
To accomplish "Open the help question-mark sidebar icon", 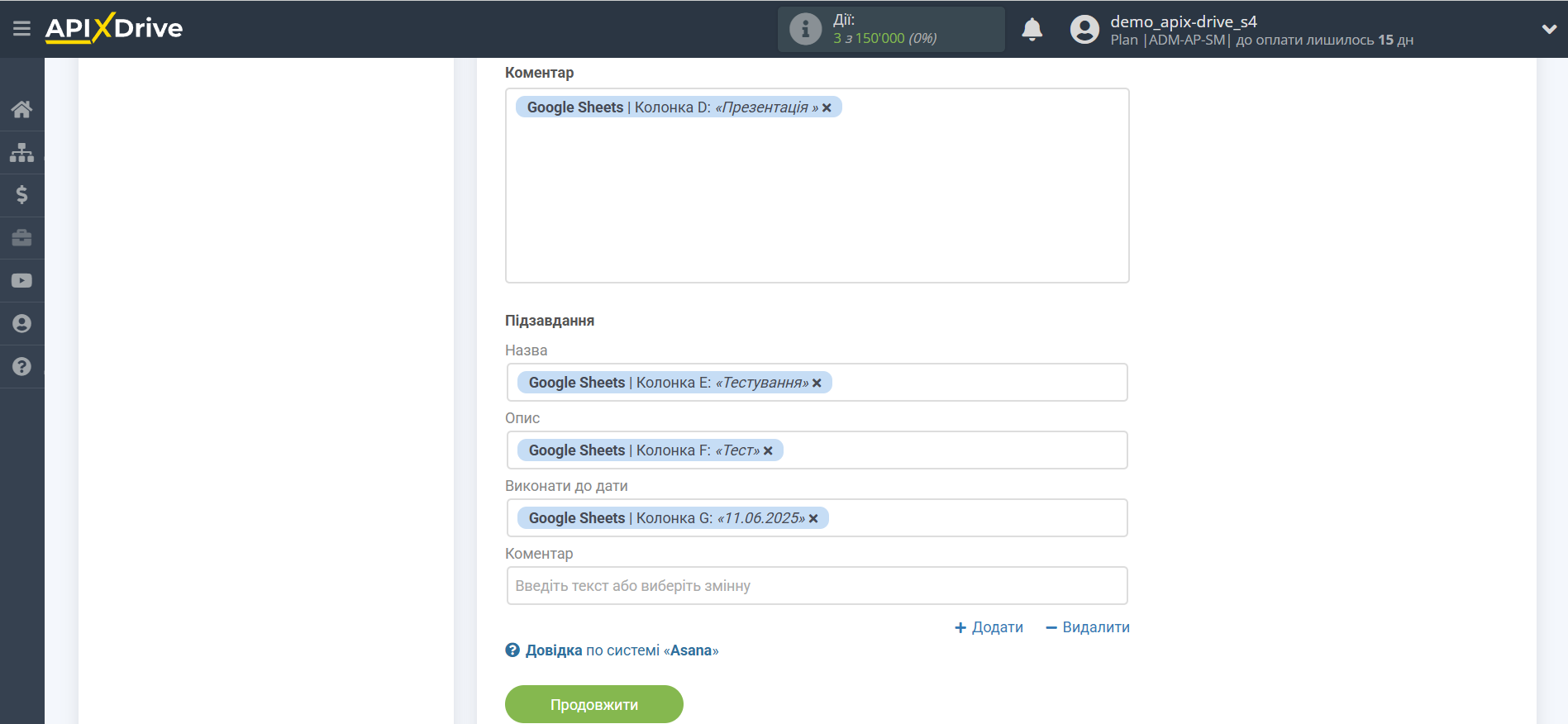I will coord(21,367).
